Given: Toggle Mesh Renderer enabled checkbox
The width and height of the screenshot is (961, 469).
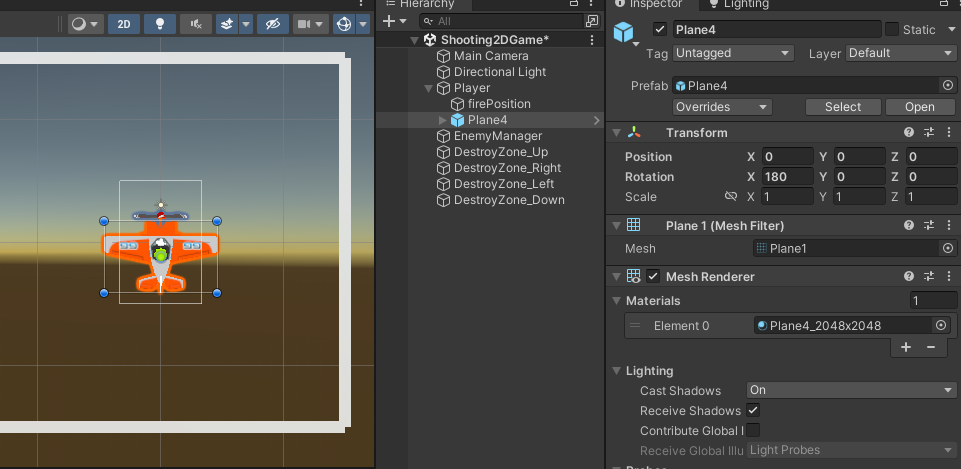Looking at the screenshot, I should (653, 276).
